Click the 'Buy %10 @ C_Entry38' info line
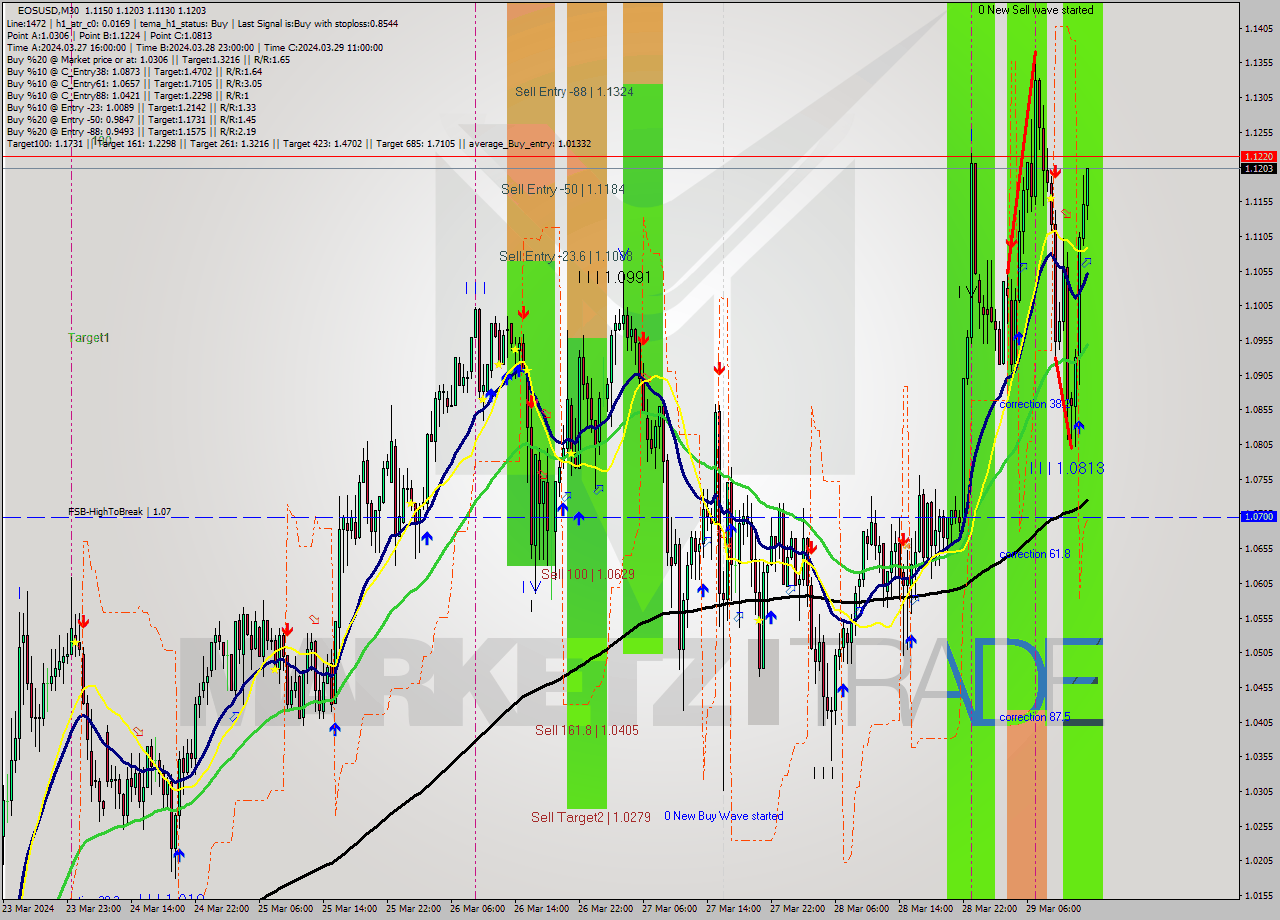This screenshot has height=920, width=1280. click(134, 71)
